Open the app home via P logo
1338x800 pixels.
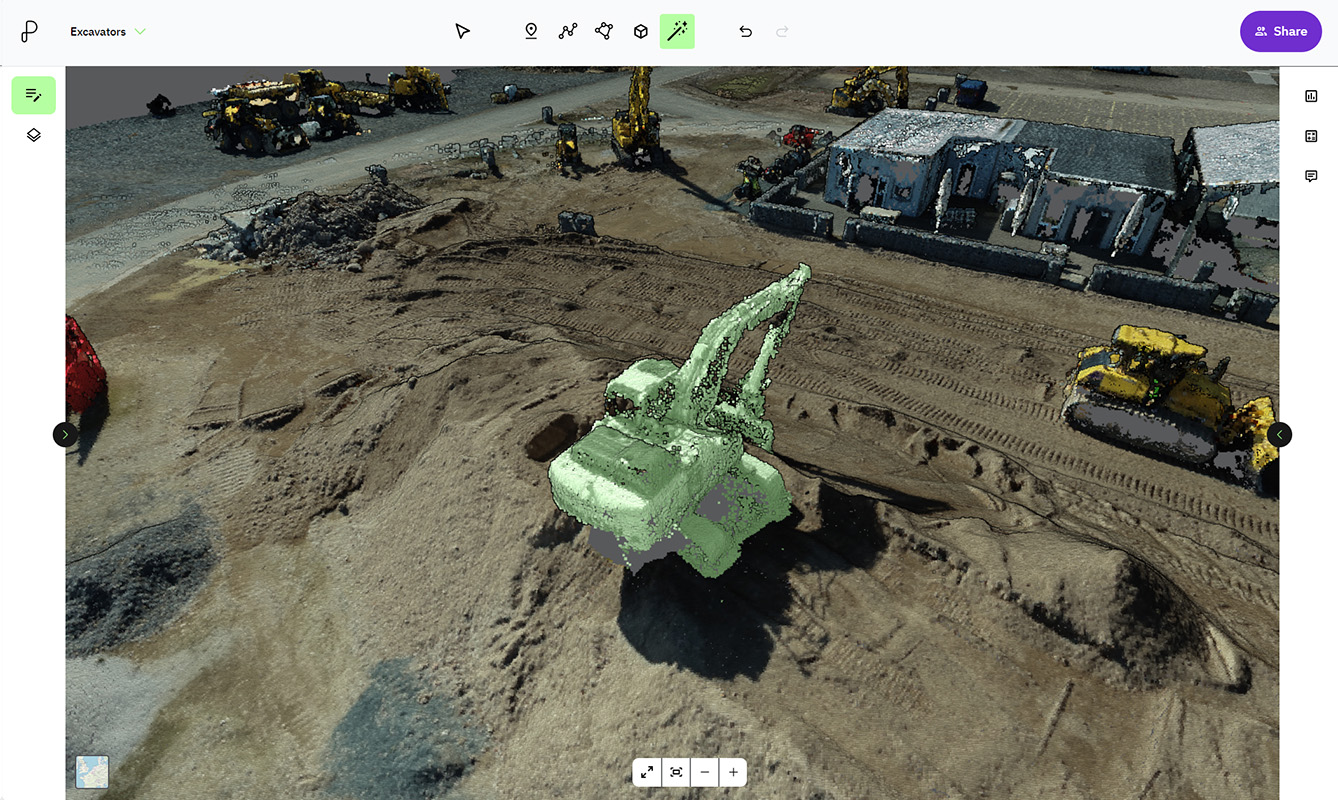click(x=28, y=31)
